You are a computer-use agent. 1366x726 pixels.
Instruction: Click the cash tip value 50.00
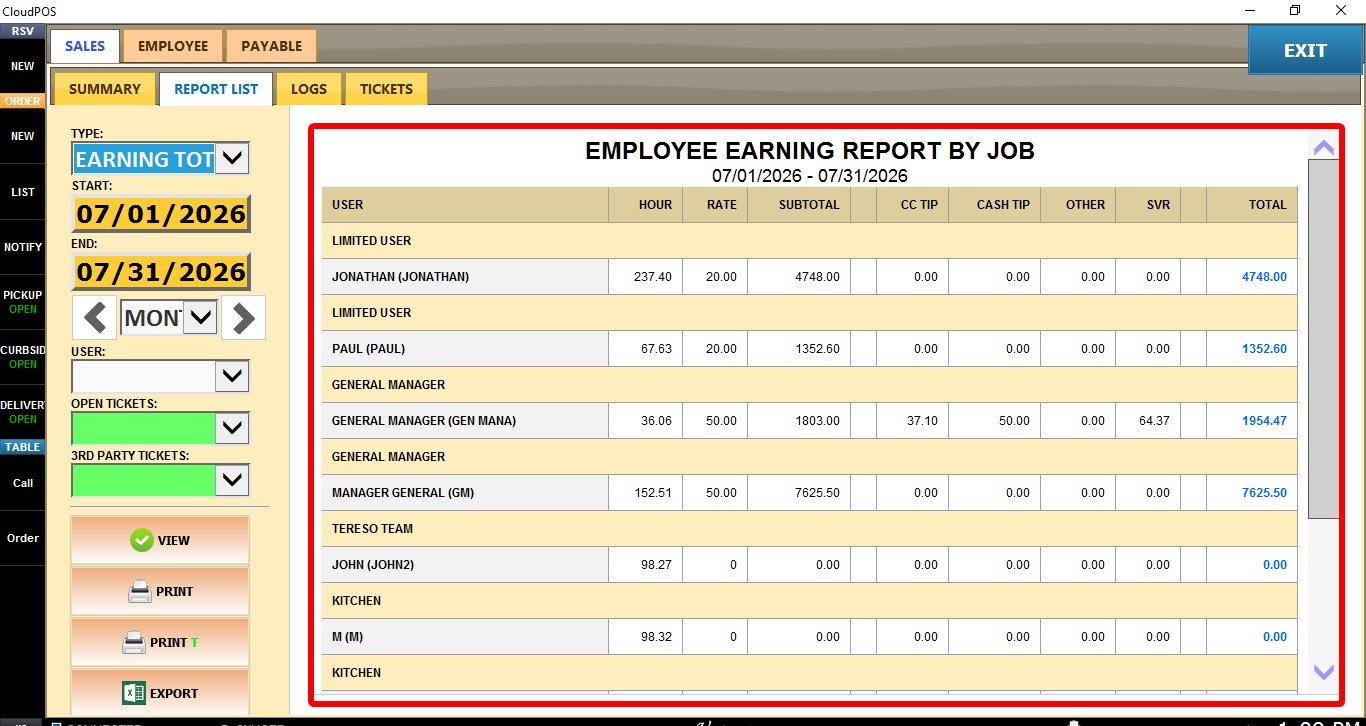point(1014,421)
